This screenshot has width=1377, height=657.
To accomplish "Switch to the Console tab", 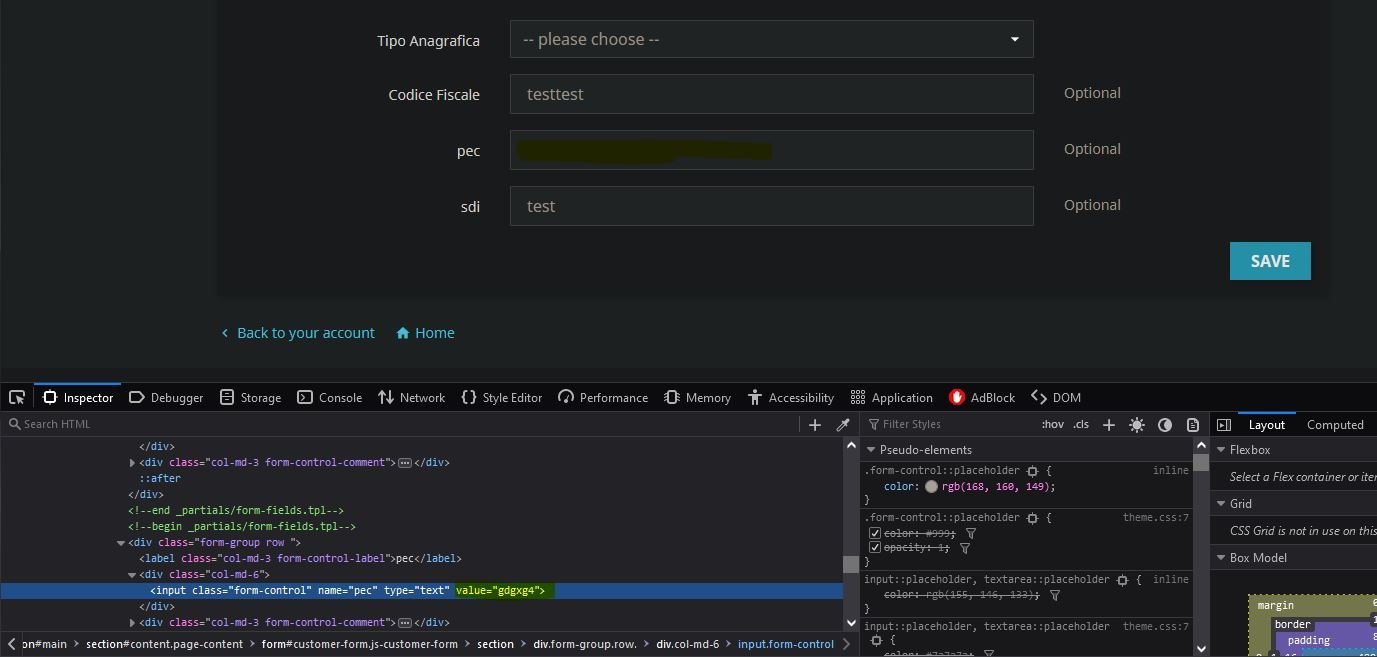I will [x=329, y=397].
